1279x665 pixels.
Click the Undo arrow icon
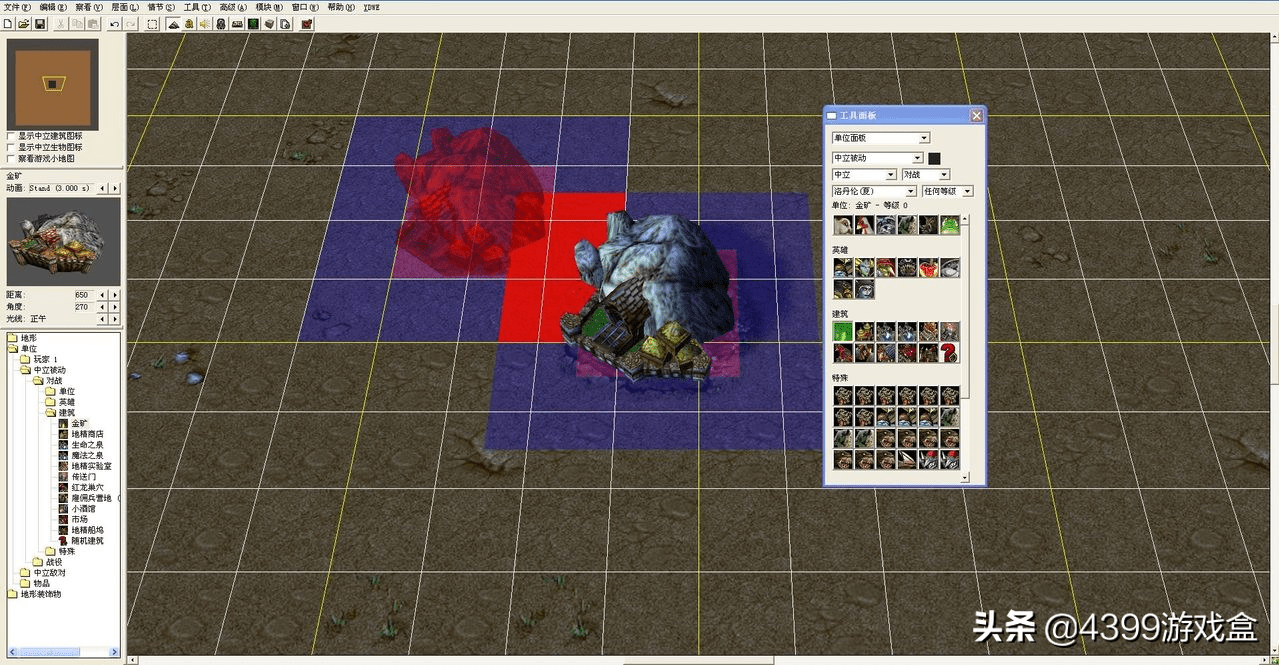(x=114, y=23)
